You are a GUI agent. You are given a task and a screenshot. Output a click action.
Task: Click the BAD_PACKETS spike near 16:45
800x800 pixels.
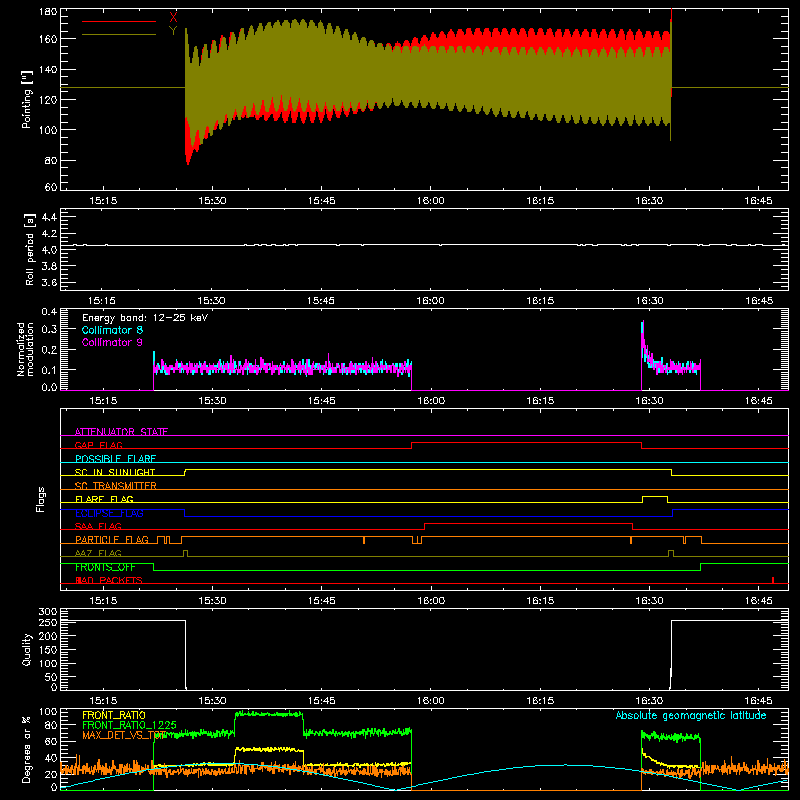point(773,580)
